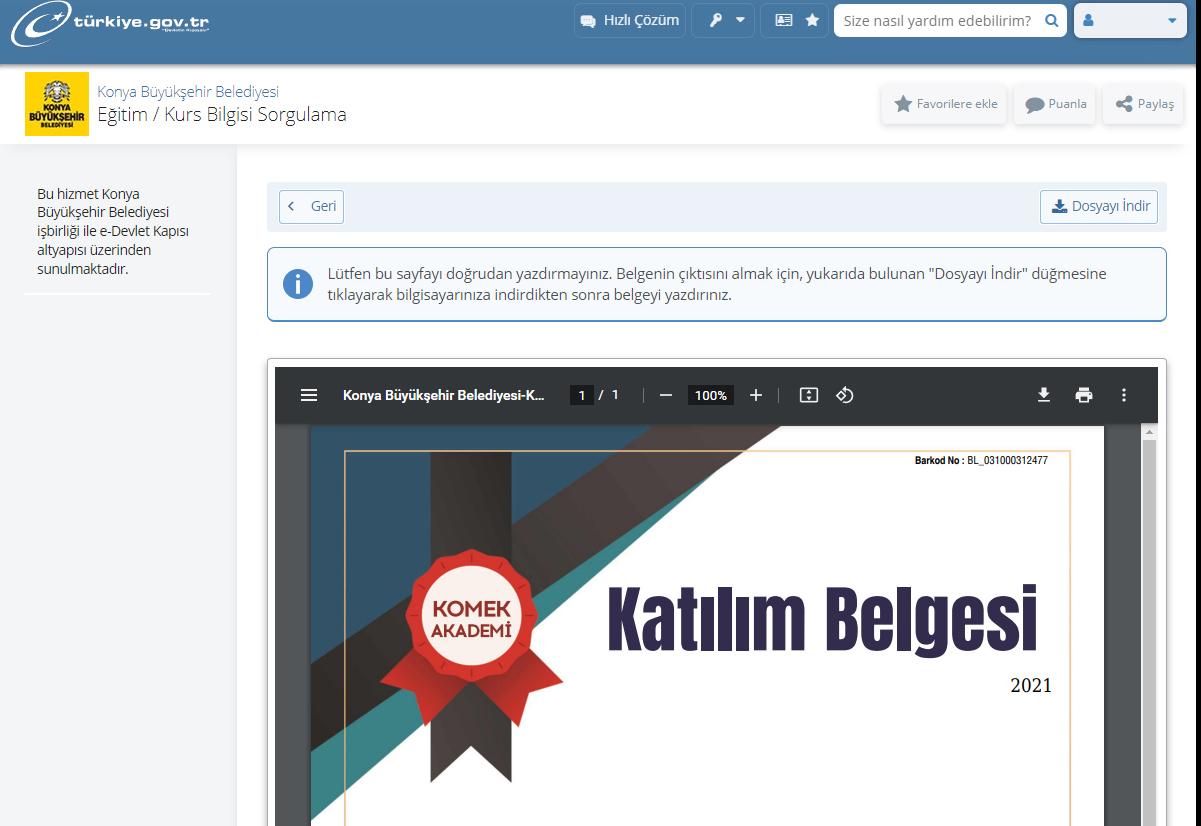The height and width of the screenshot is (826, 1201).
Task: Open Hızlı Çözüm quick solutions
Action: (x=630, y=20)
